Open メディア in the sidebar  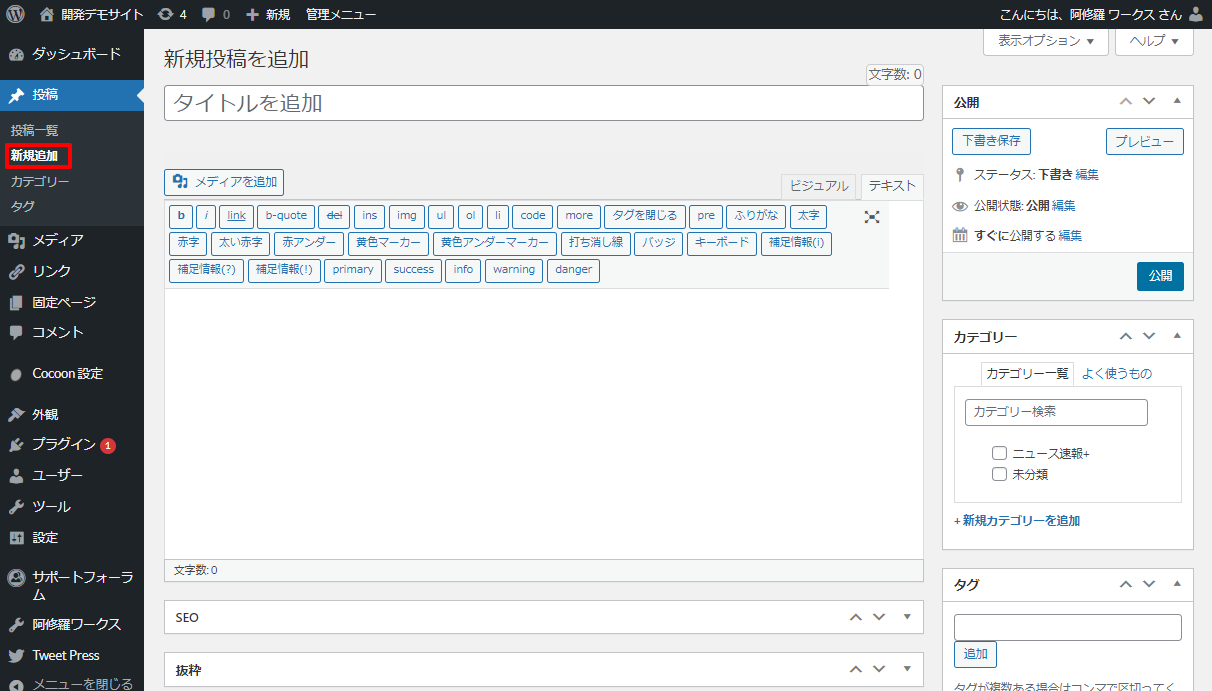72,240
